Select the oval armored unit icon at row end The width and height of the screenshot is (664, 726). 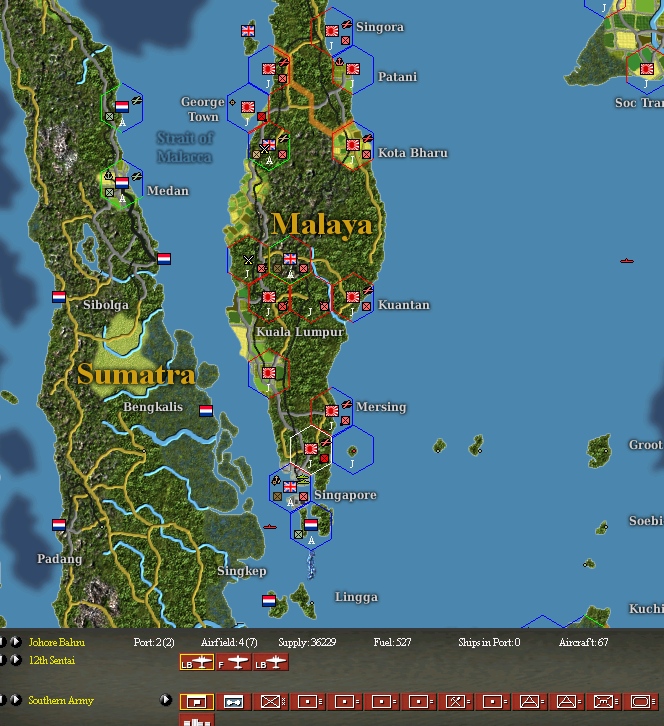[x=641, y=701]
